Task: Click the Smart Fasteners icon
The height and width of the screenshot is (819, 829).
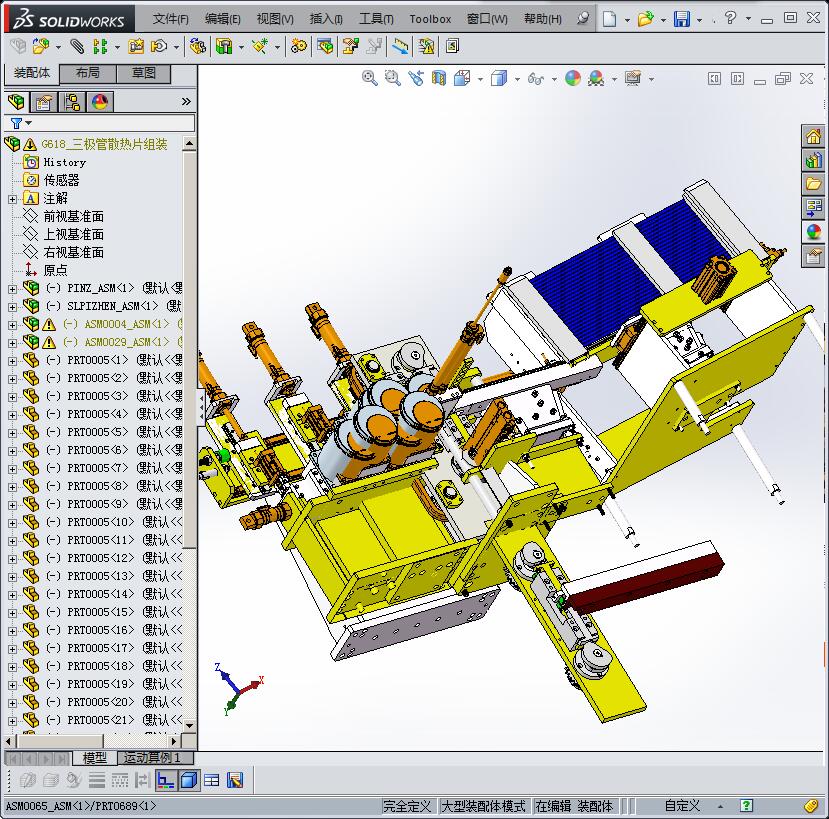Action: (x=136, y=47)
